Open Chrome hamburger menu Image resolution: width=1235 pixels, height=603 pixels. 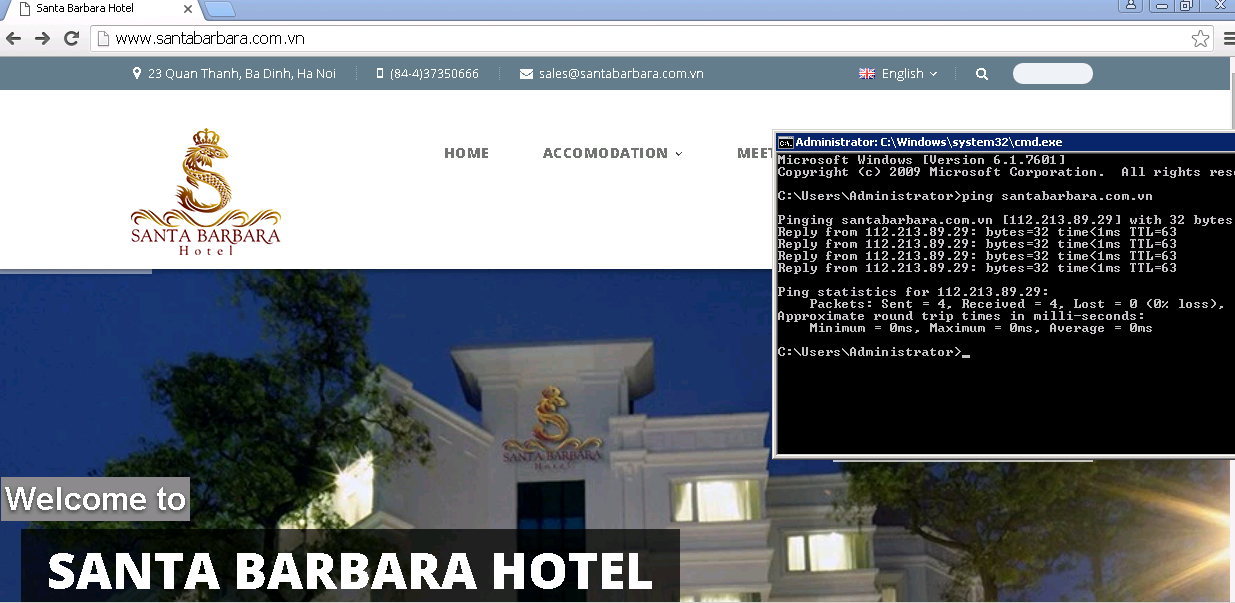(1229, 39)
